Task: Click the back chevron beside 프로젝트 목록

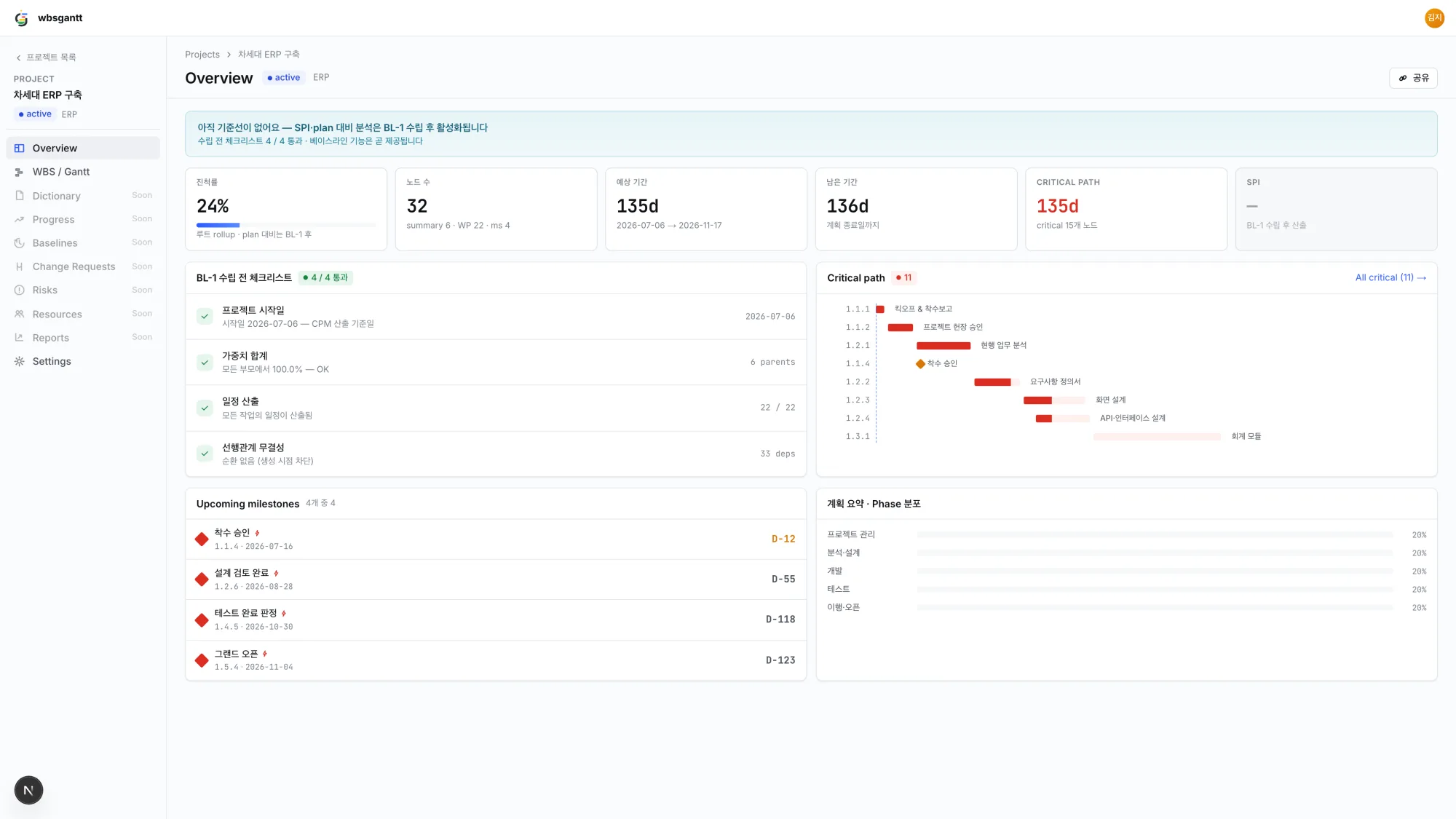Action: (19, 58)
